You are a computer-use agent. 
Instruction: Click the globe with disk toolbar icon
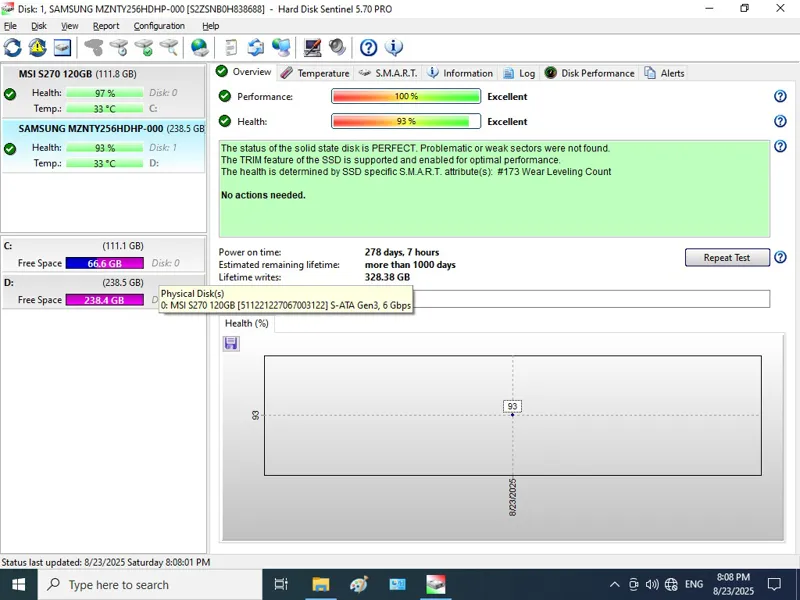(199, 47)
